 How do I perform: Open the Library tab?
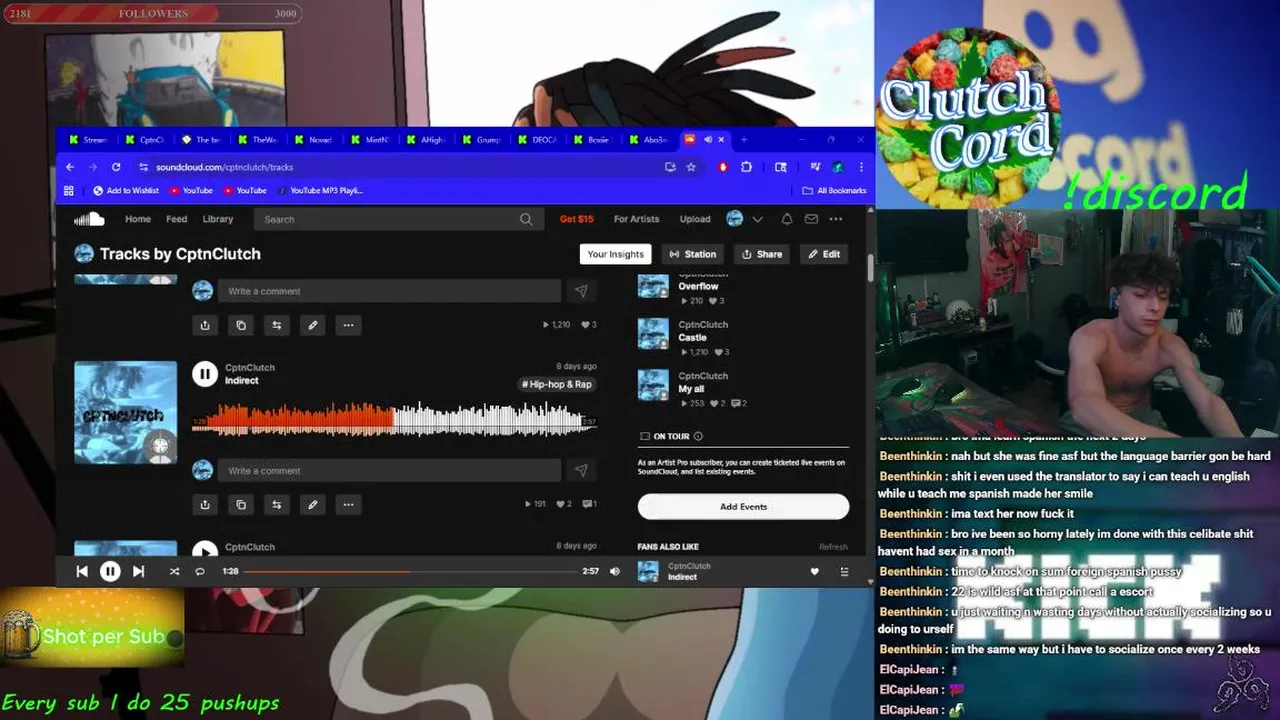pos(217,219)
